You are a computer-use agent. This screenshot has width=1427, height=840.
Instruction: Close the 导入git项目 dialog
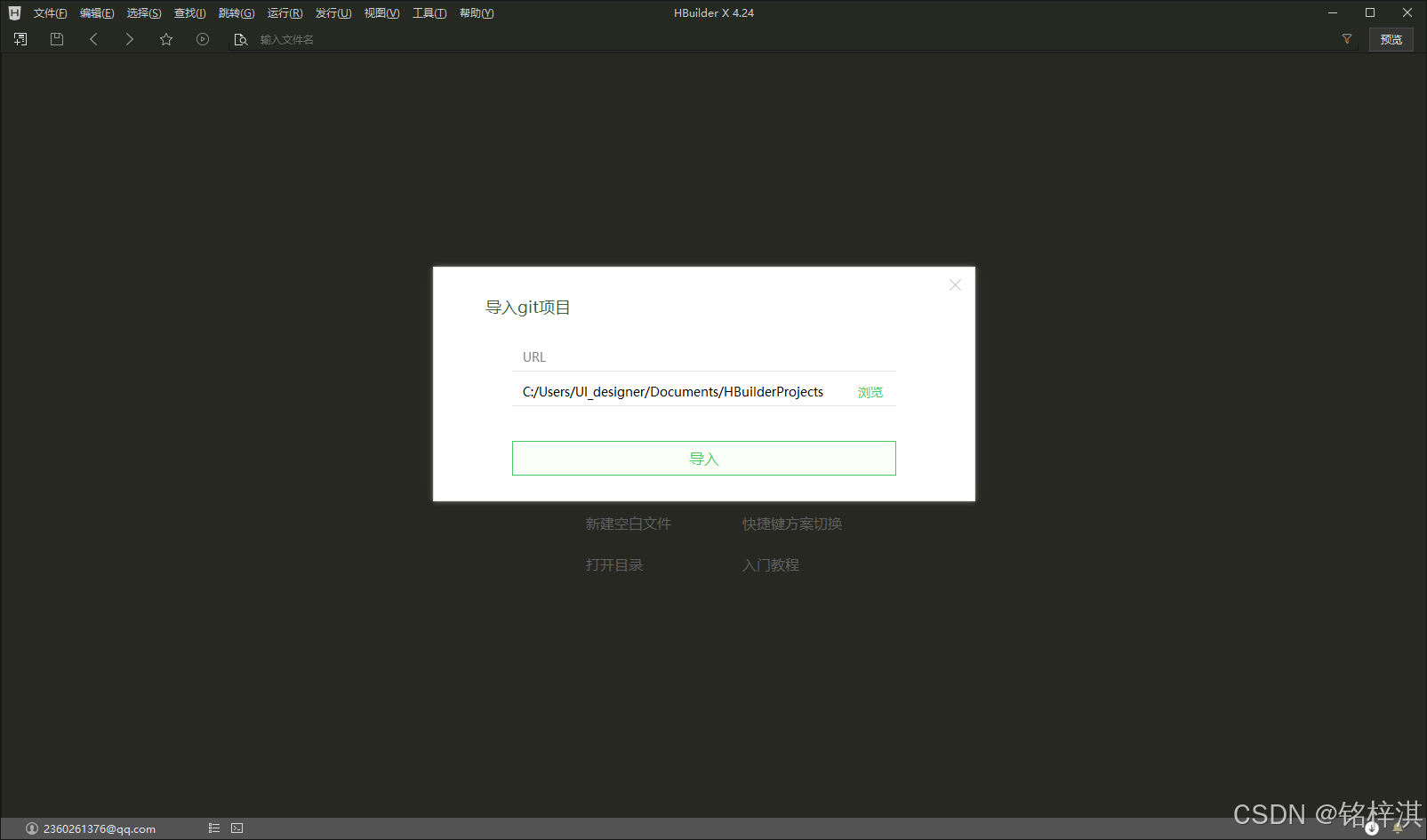[955, 284]
